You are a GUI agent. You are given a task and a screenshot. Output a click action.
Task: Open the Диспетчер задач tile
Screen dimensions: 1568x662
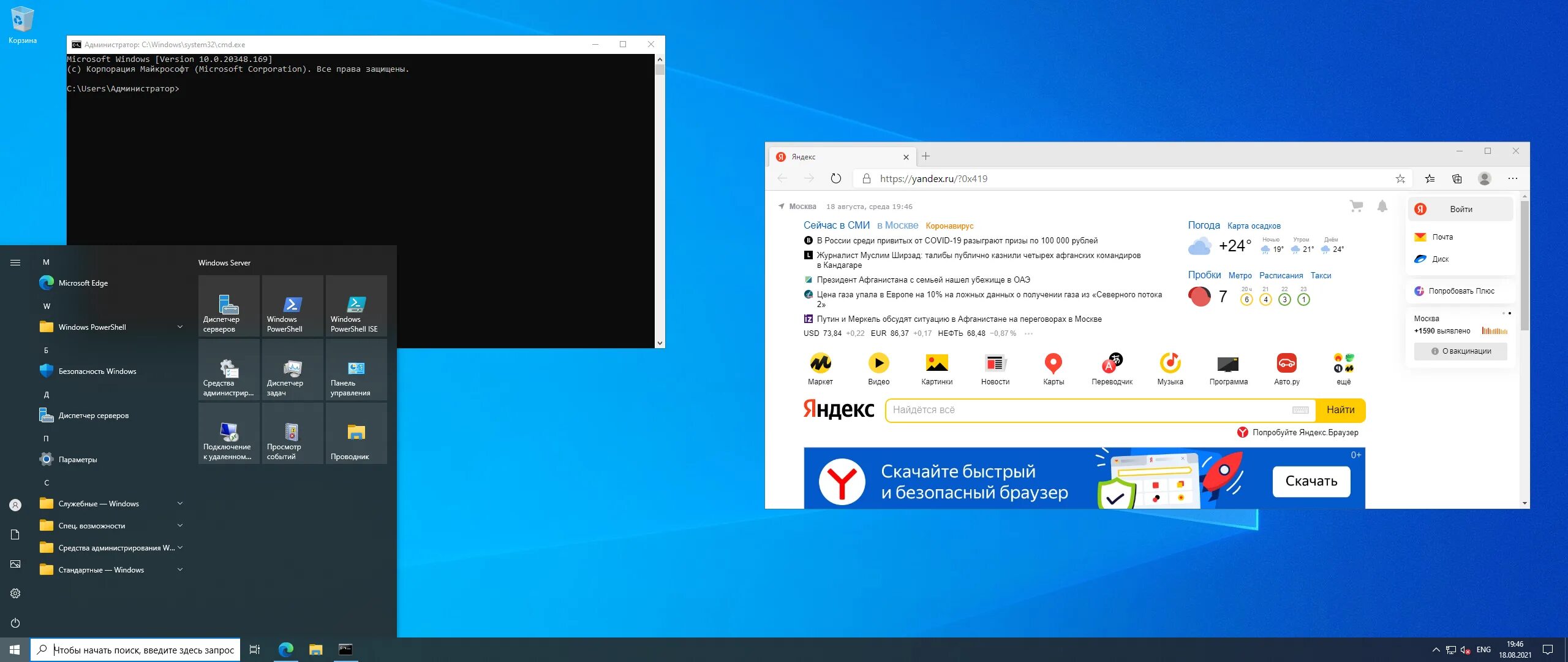pos(292,370)
